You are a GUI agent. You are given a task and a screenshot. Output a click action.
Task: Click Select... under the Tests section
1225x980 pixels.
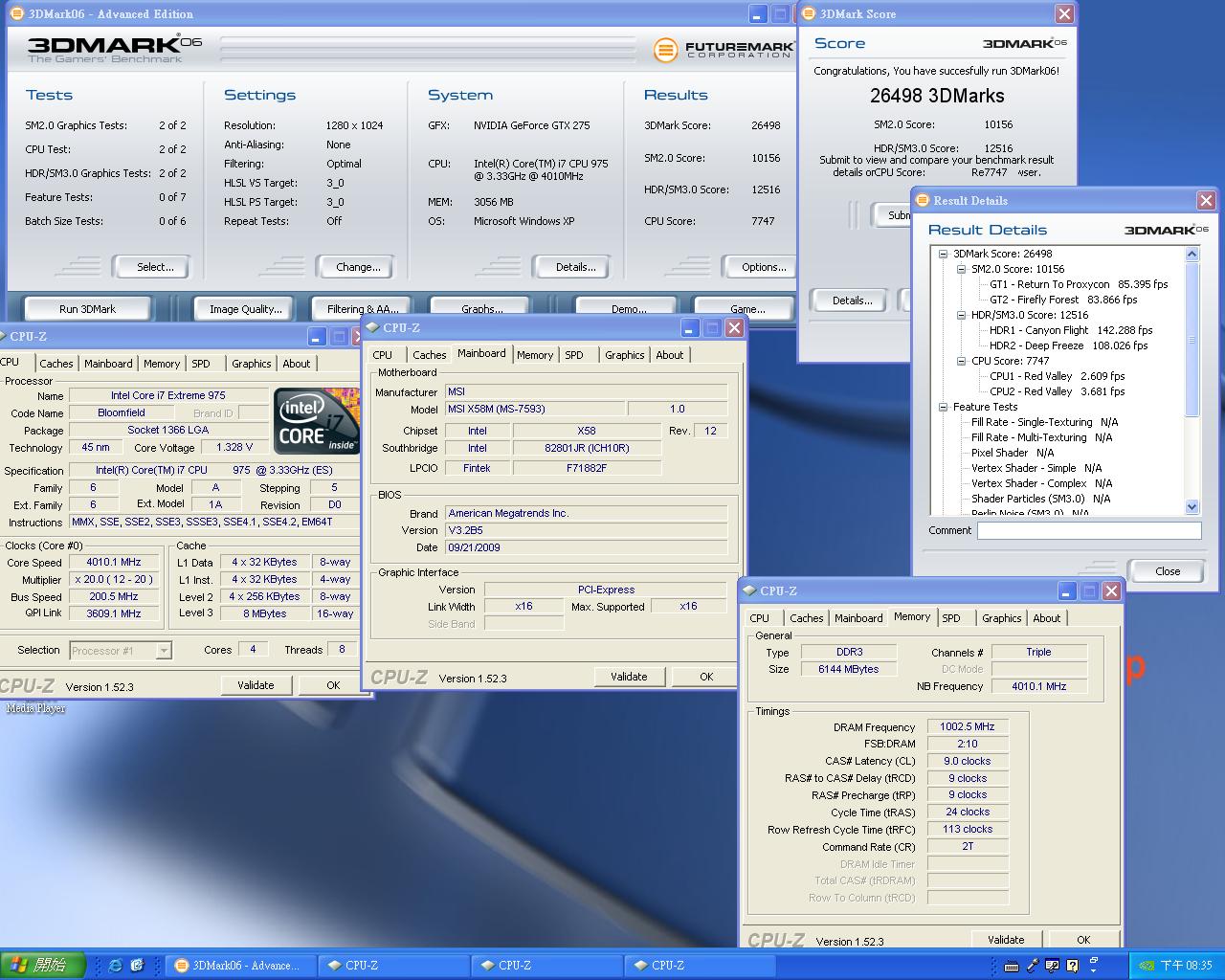154,267
